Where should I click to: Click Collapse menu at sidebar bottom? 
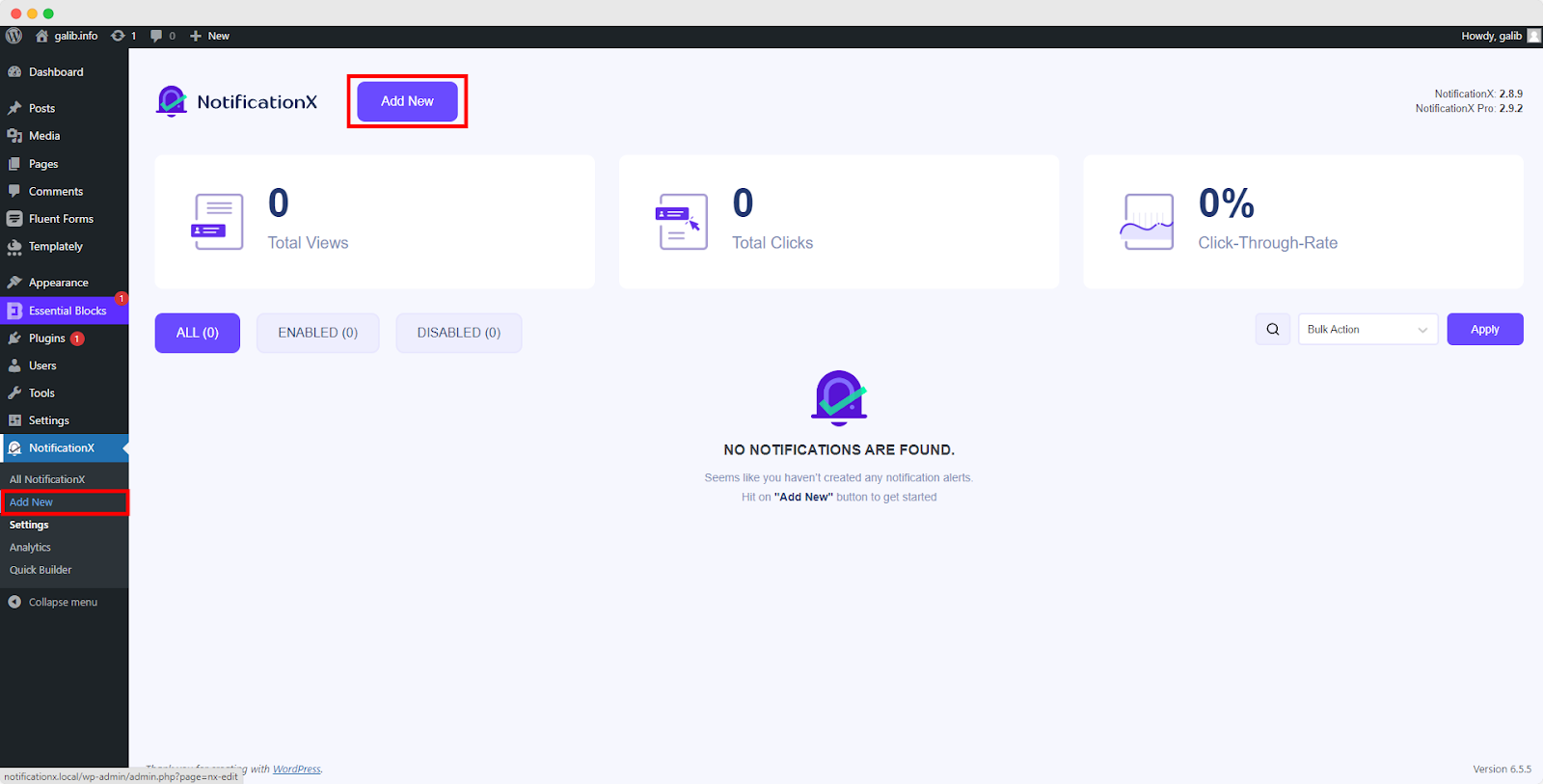point(64,602)
